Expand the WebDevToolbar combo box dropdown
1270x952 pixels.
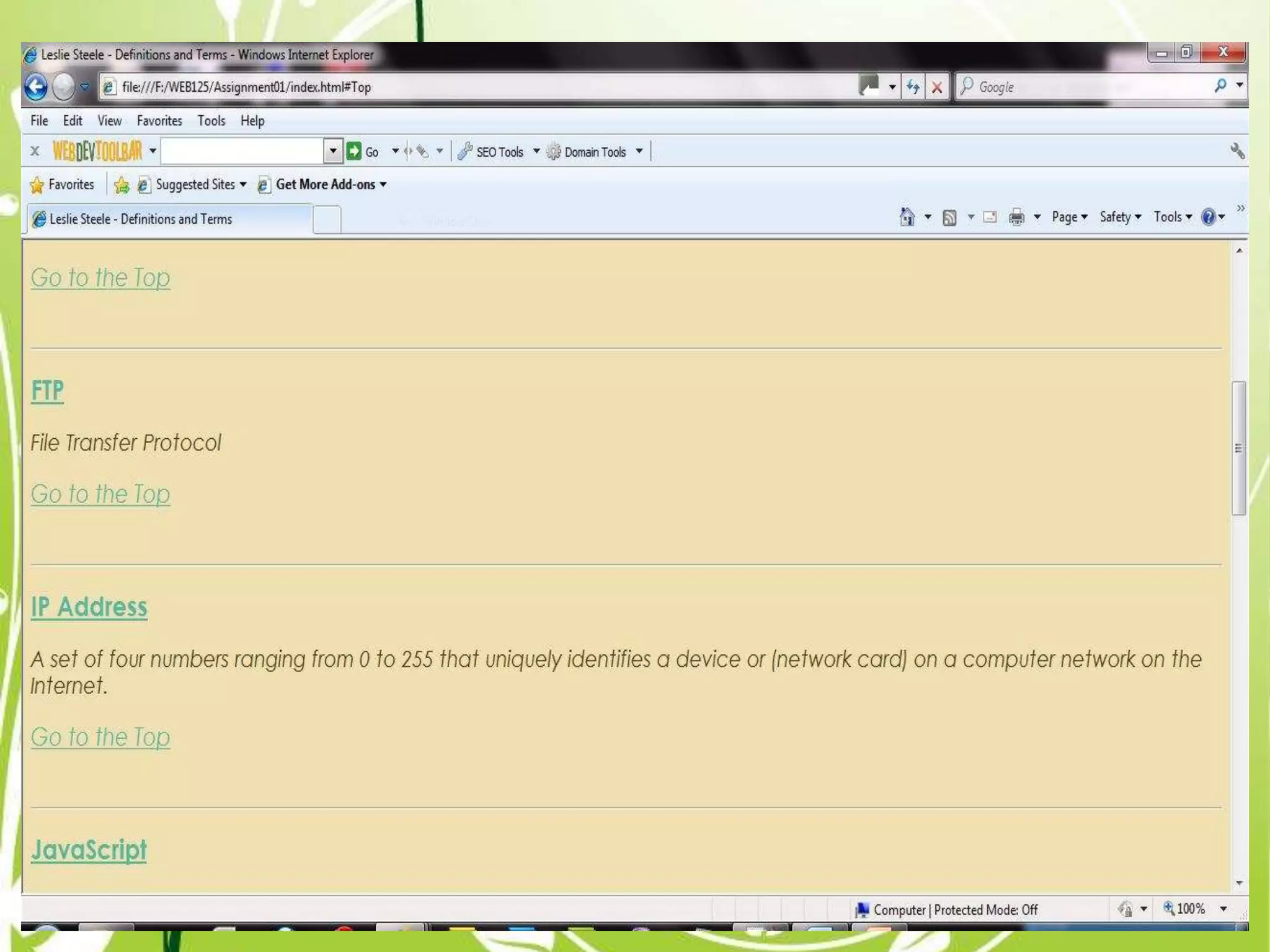333,151
